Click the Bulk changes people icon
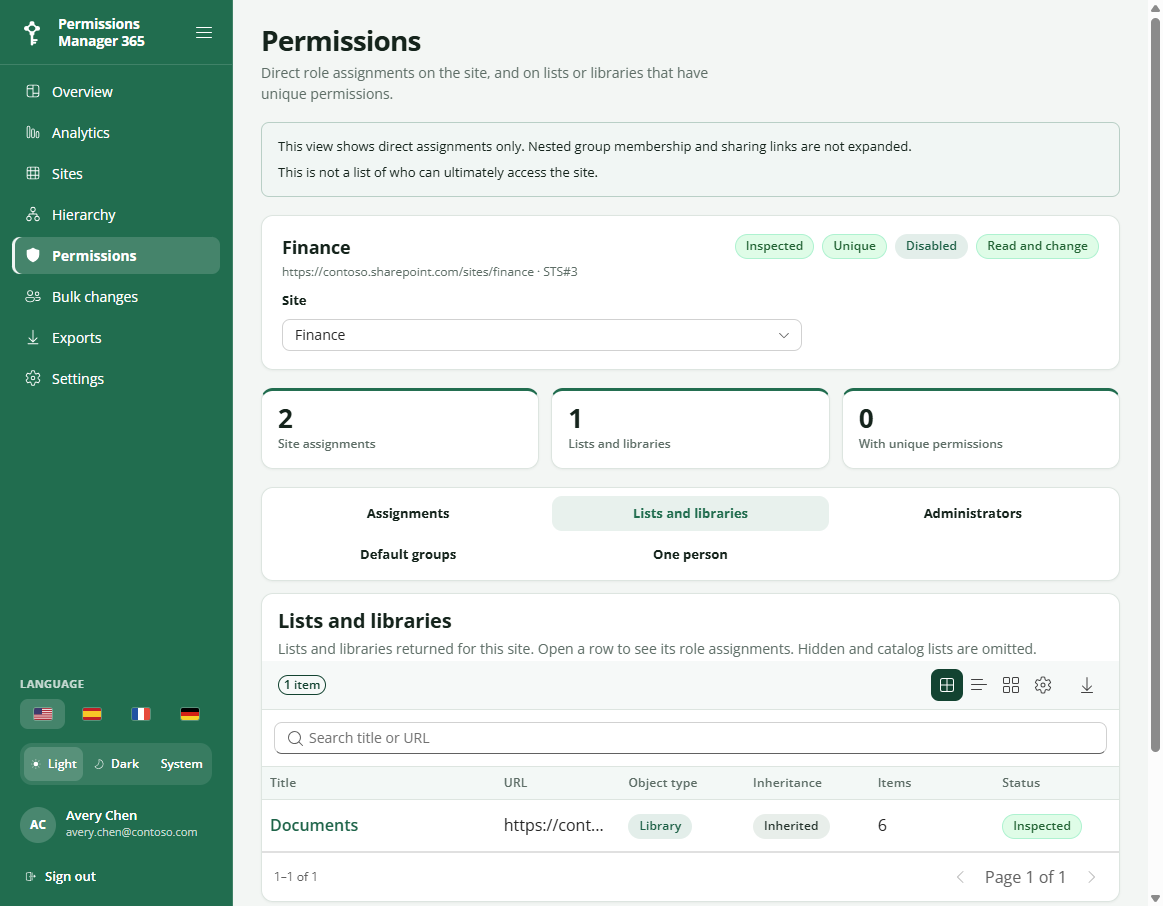This screenshot has height=906, width=1163. (x=33, y=296)
